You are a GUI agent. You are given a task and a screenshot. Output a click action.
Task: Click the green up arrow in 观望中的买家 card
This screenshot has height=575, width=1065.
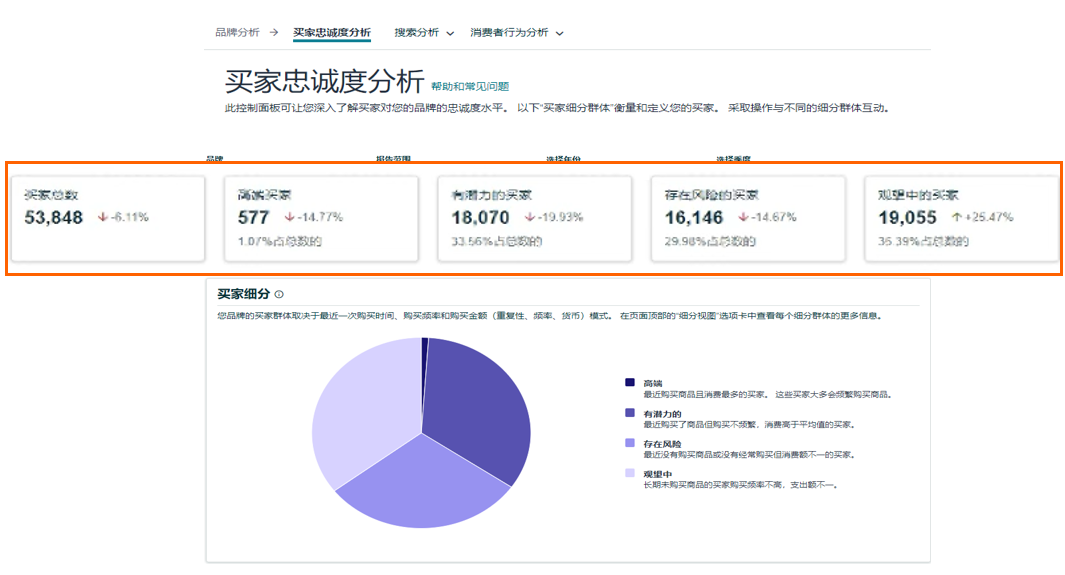tap(956, 217)
